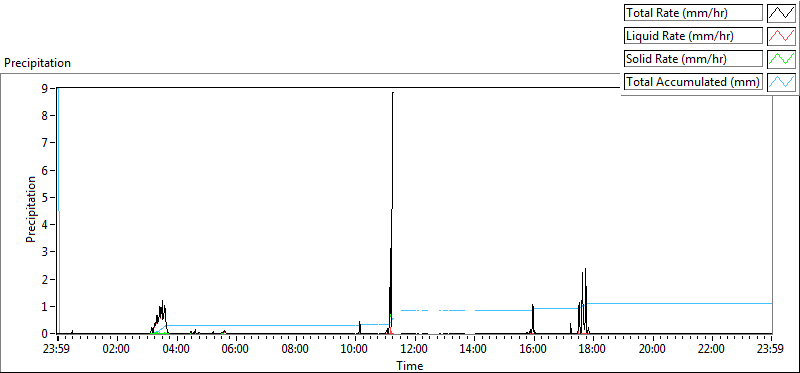
Task: Click the 04:00 time axis tick label
Action: point(176,350)
